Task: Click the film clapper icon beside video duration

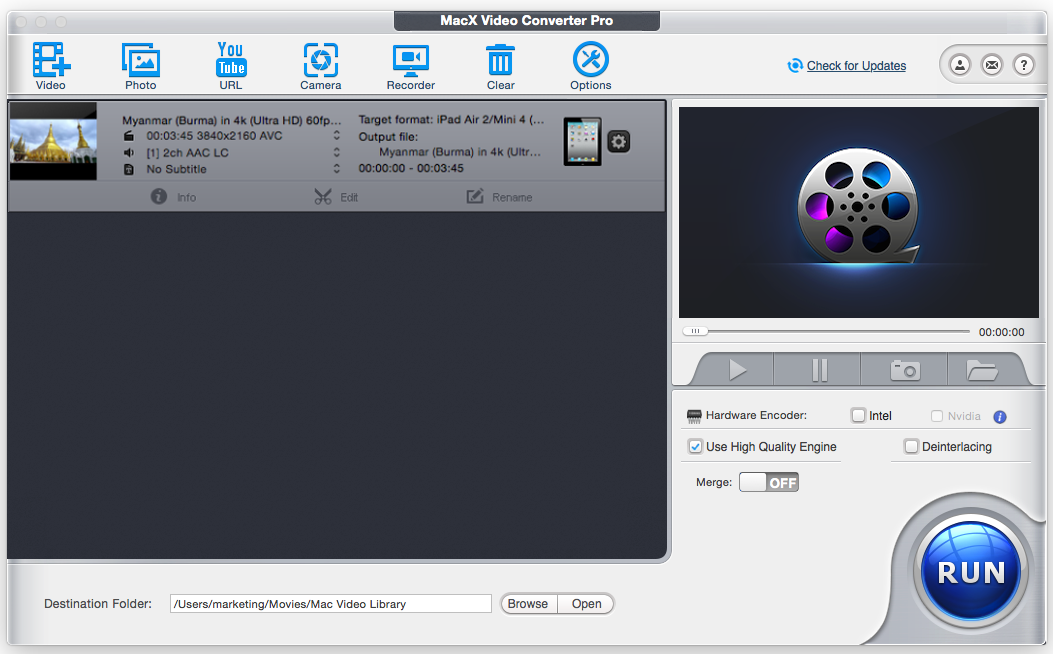Action: click(129, 136)
